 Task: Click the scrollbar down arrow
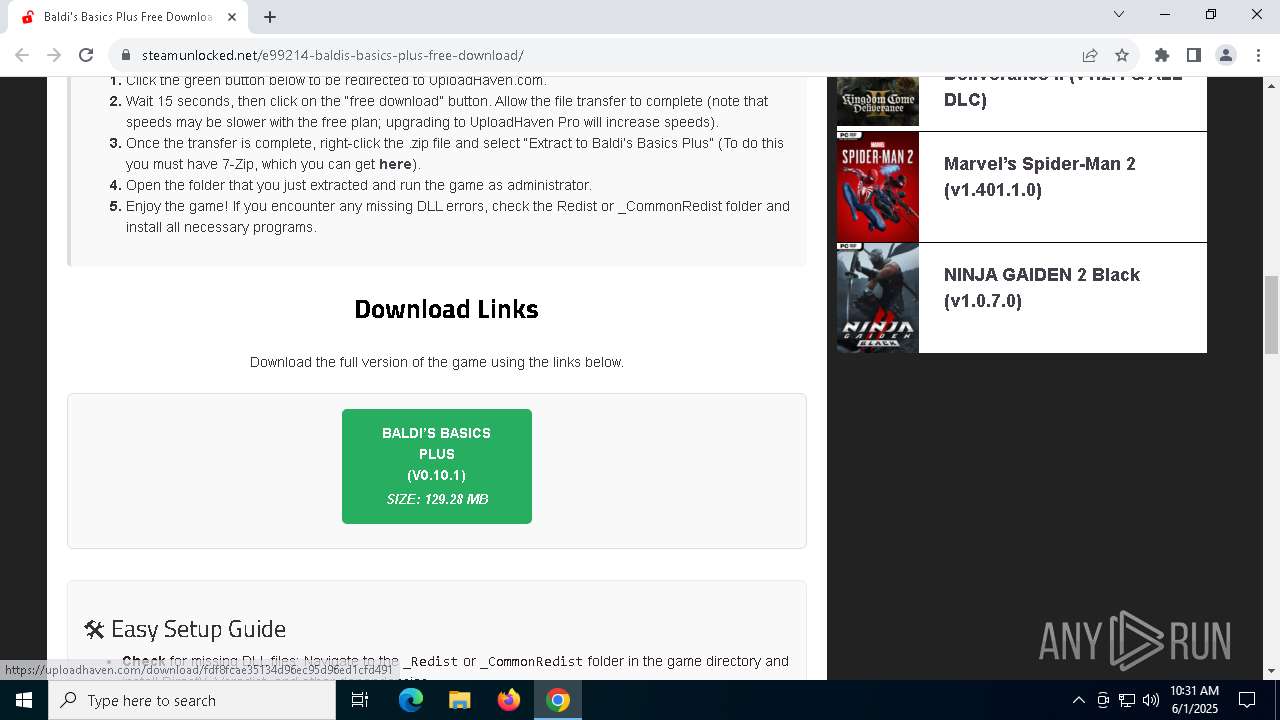point(1271,671)
